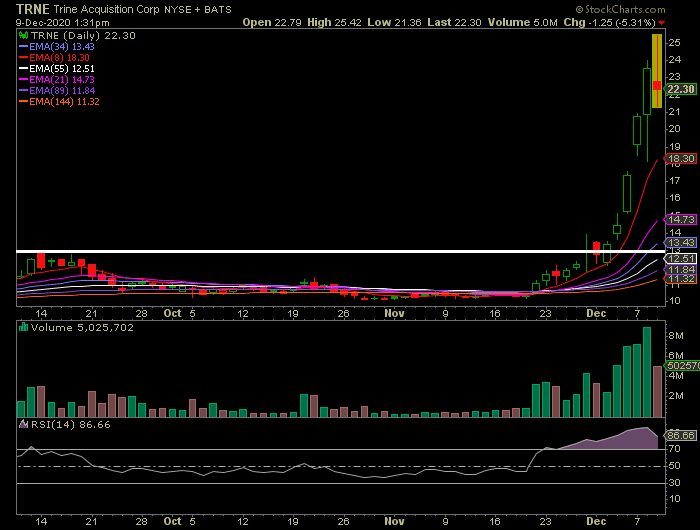Screen dimensions: 700x530
Task: Click the RSI indicator icon beside RSI(14)
Action: tap(23, 424)
